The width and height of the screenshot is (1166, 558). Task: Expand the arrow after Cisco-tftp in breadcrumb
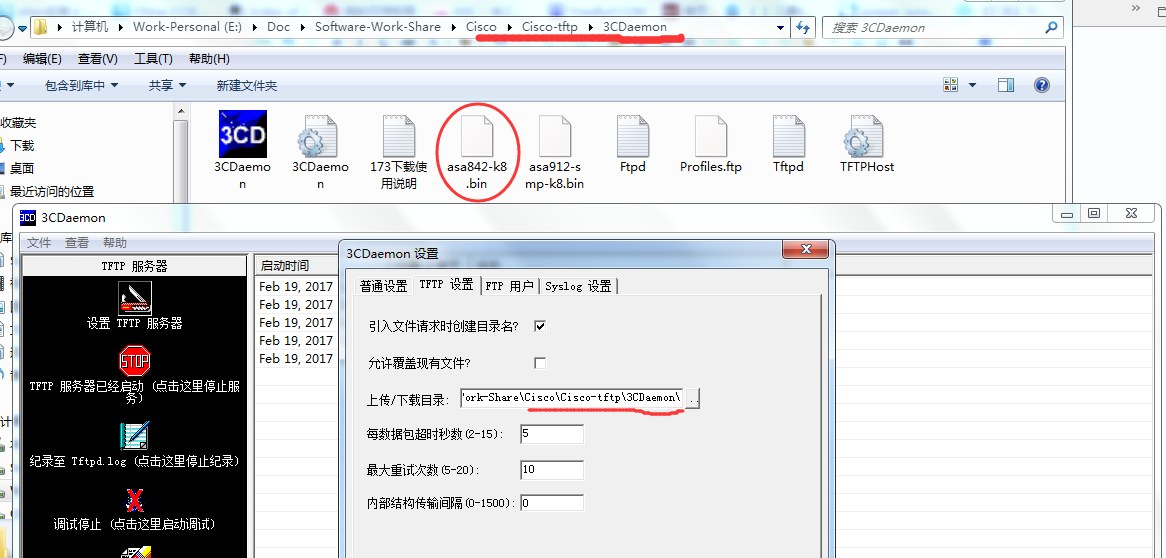pyautogui.click(x=590, y=28)
